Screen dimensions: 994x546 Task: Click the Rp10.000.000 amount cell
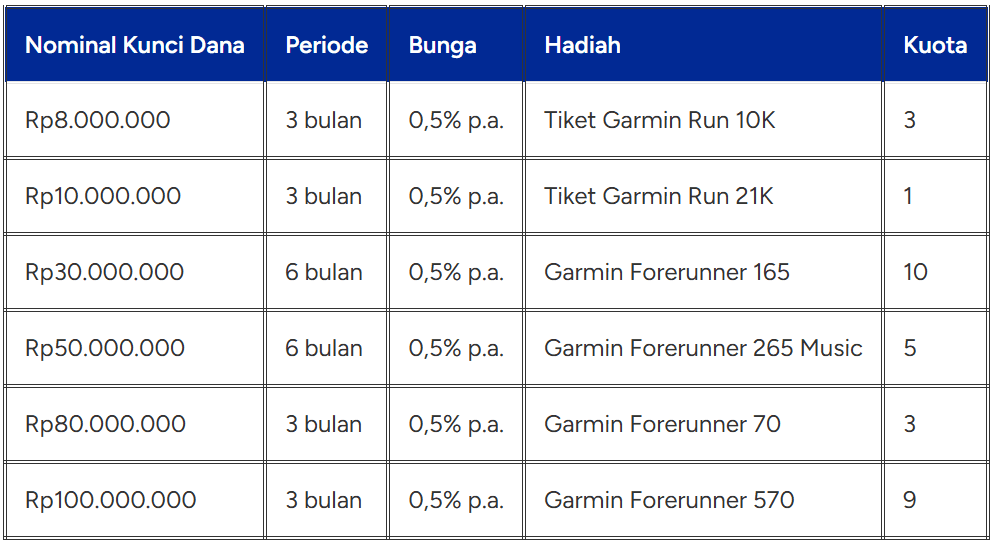click(x=134, y=196)
